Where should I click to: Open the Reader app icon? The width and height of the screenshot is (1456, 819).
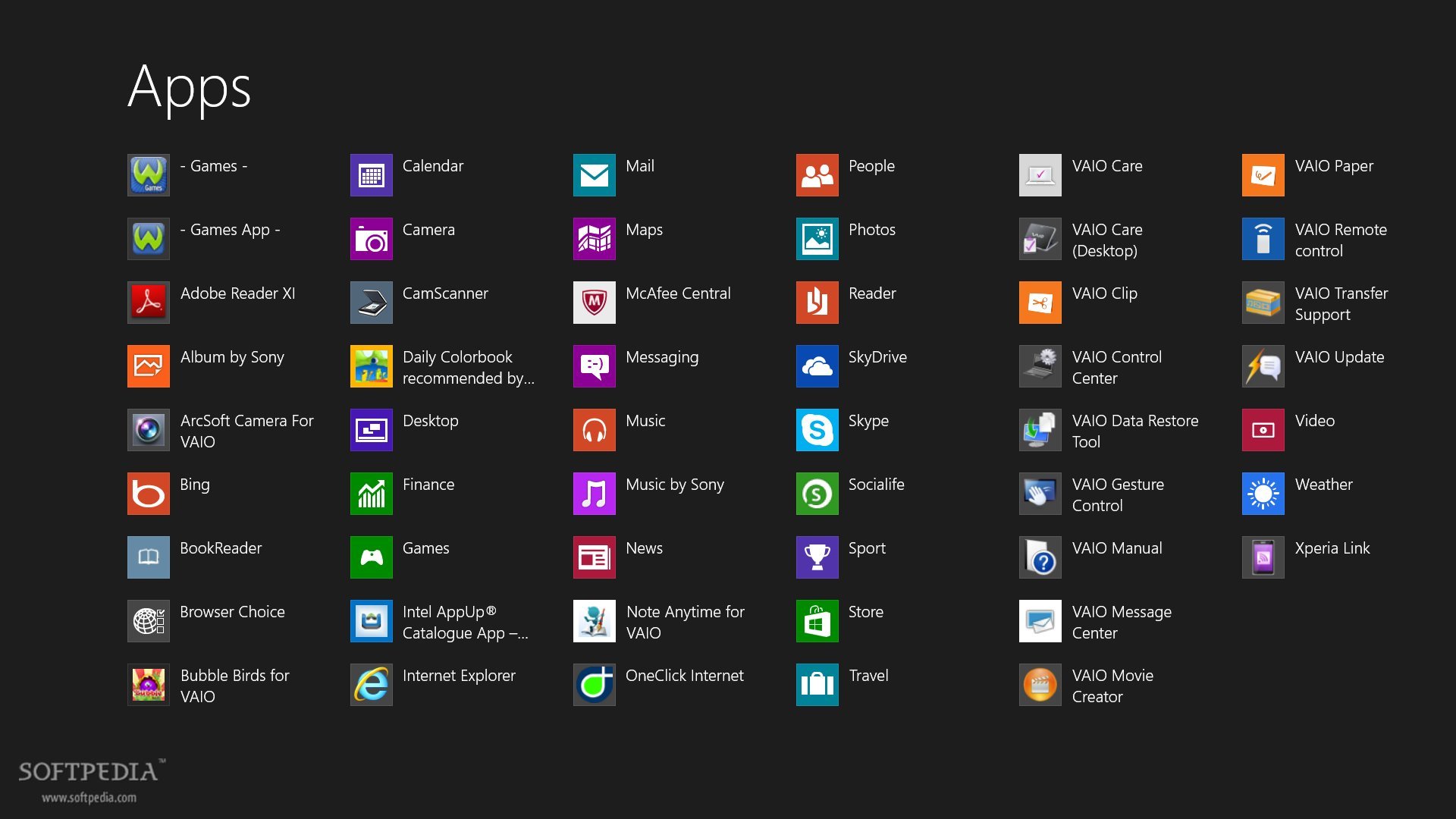(817, 303)
